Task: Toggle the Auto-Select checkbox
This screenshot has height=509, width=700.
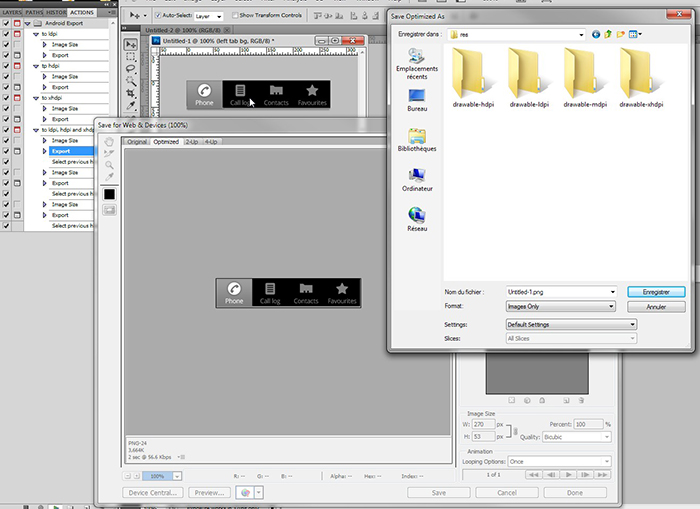Action: click(x=157, y=16)
